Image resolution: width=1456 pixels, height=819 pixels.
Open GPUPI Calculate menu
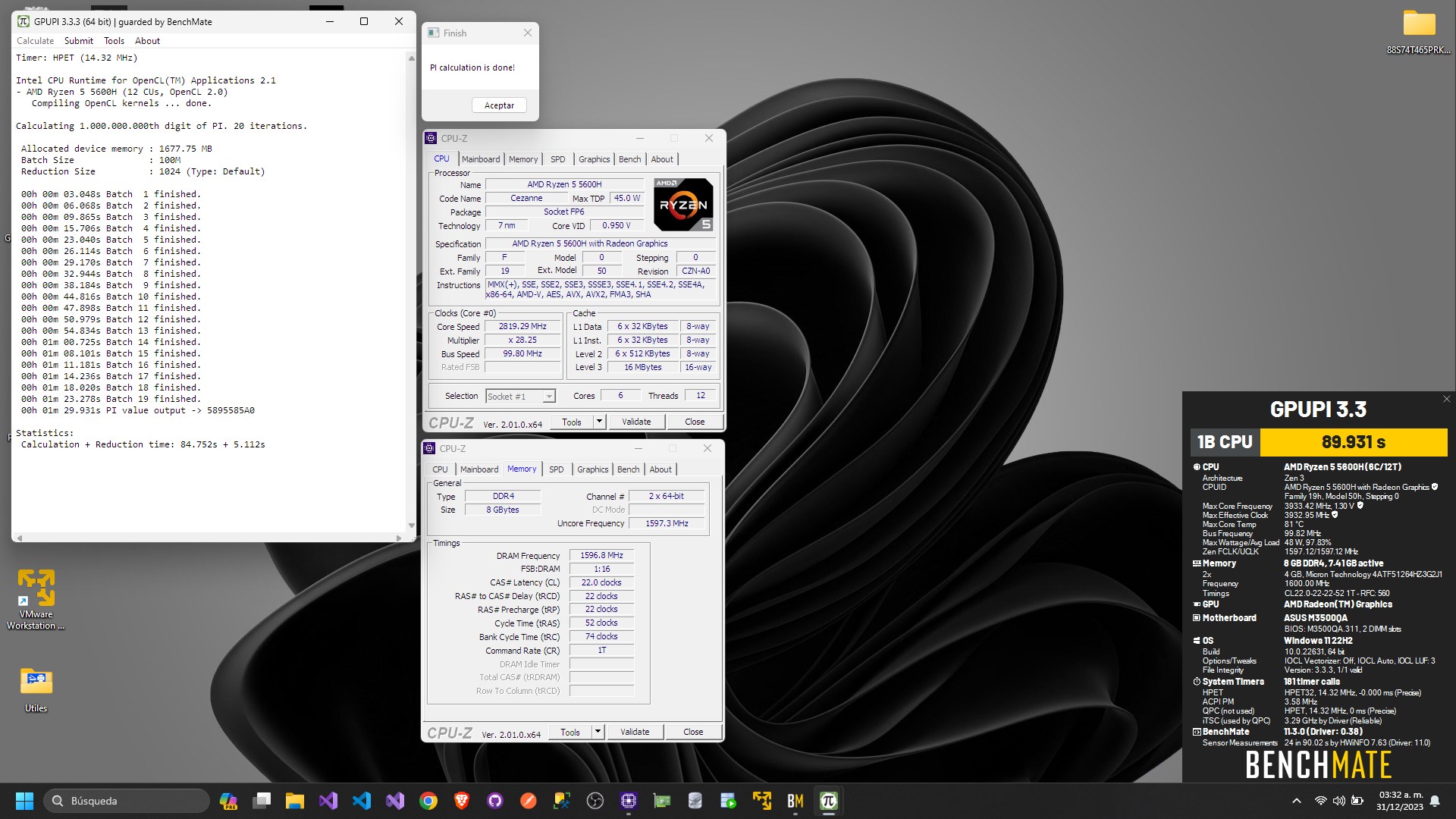click(36, 41)
